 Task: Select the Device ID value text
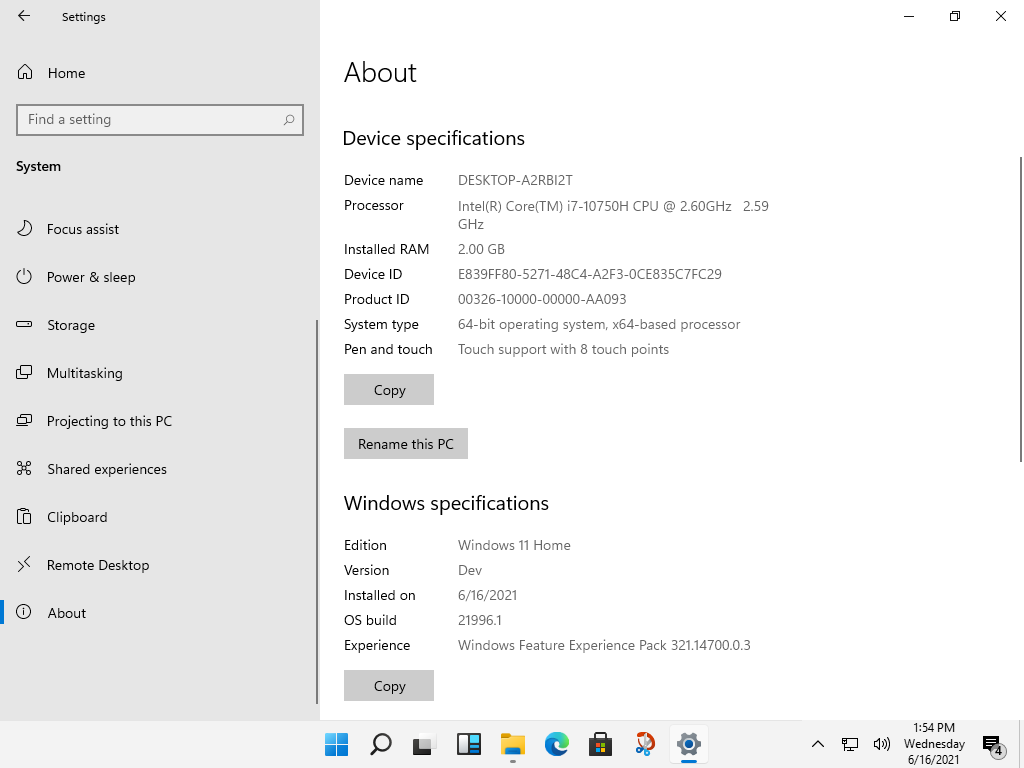[x=590, y=274]
